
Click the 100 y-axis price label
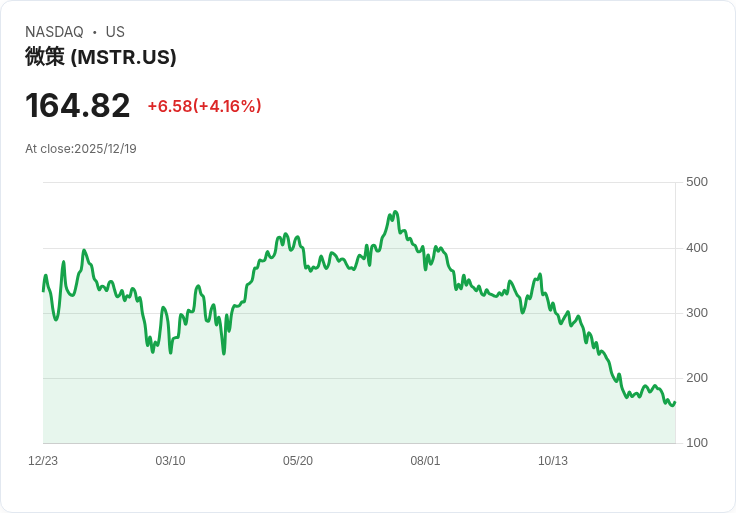tap(697, 443)
